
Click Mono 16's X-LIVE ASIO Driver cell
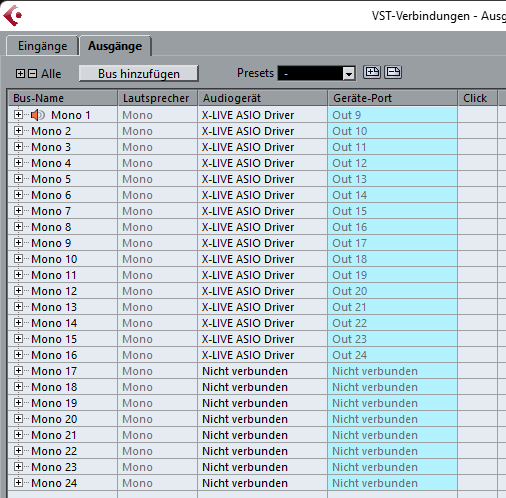pos(263,355)
